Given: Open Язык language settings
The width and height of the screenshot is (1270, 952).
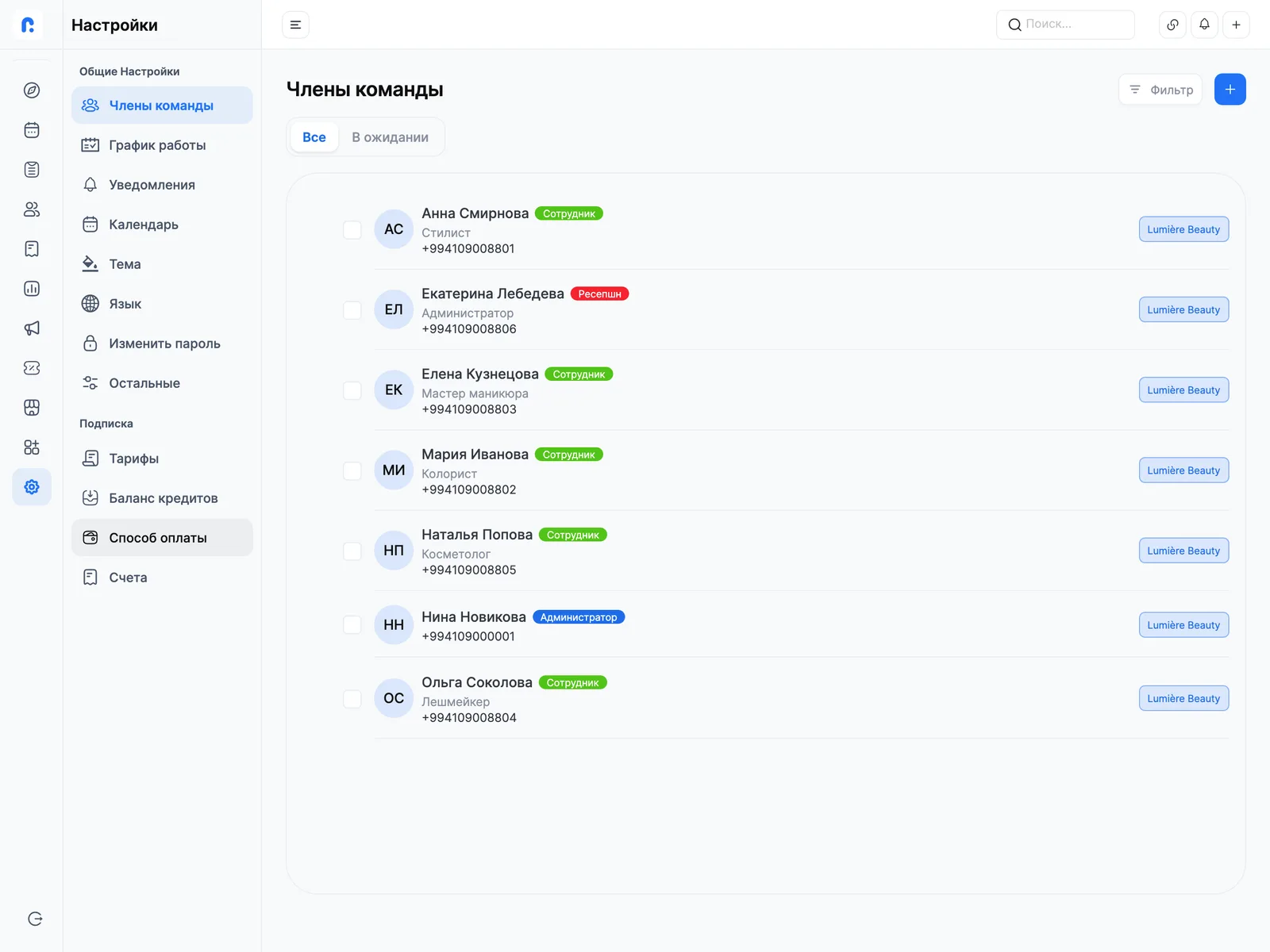Looking at the screenshot, I should 162,304.
